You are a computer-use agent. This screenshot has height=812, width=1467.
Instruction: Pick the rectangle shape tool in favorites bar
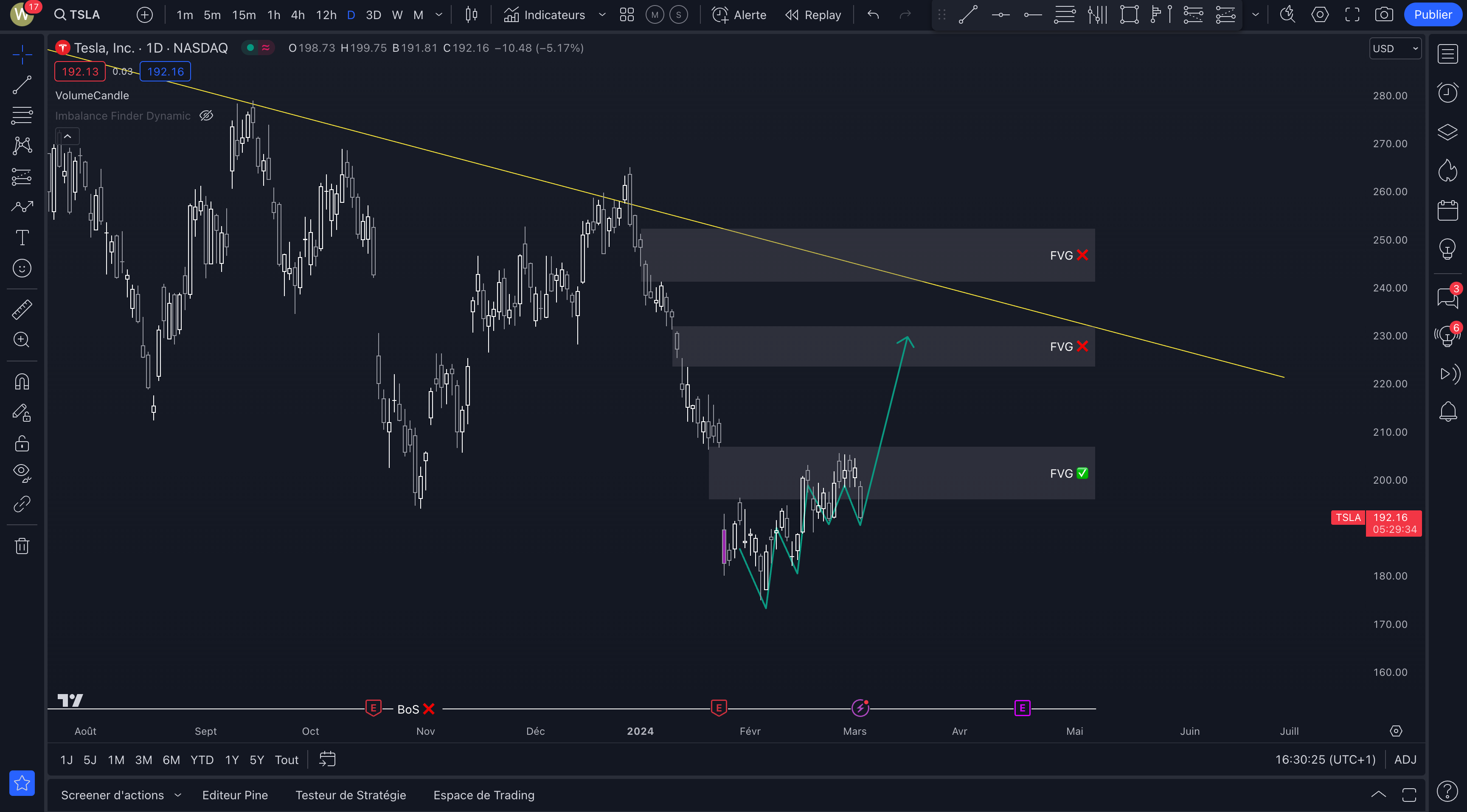(1129, 15)
